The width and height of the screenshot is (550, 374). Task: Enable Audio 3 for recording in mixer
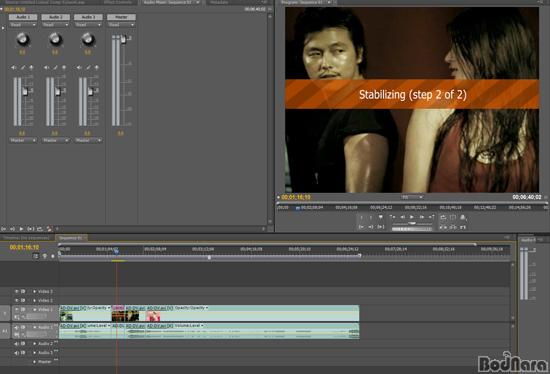tap(96, 67)
